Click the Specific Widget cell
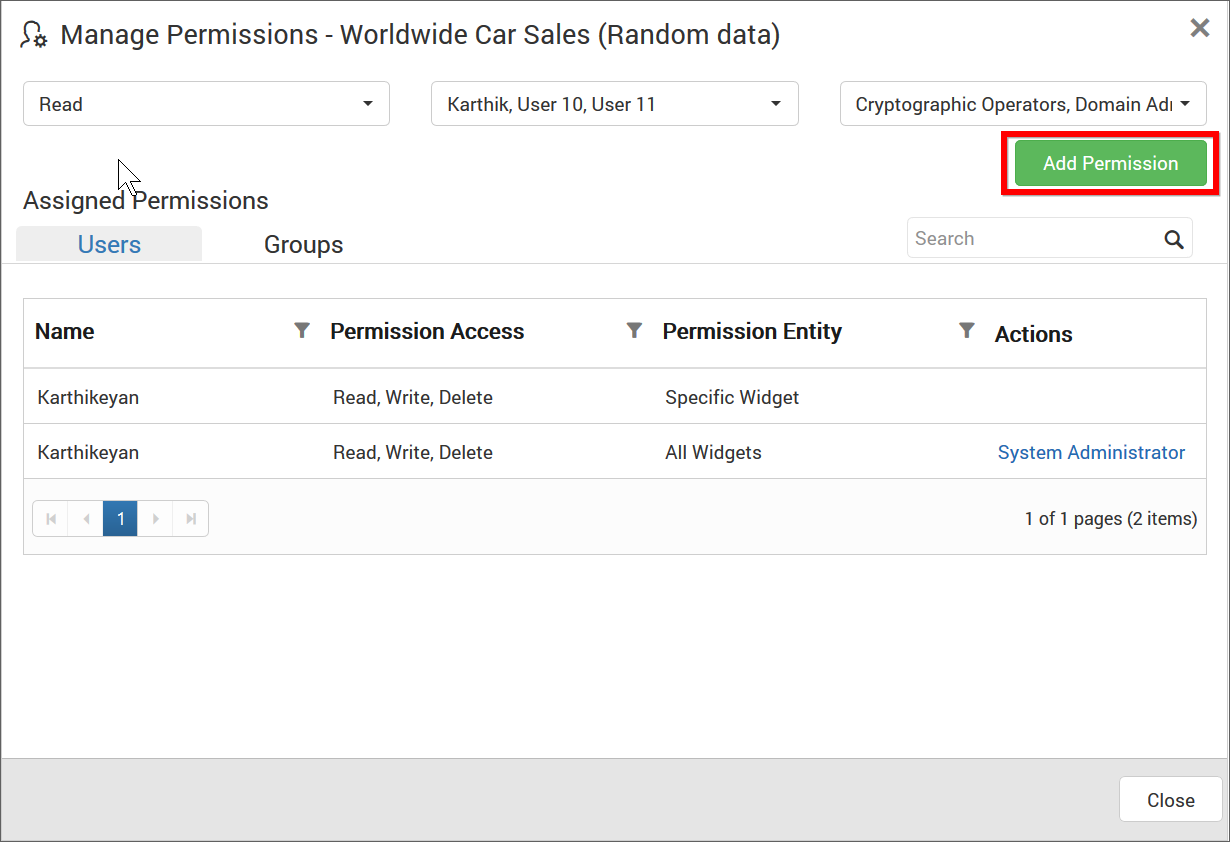 click(x=732, y=397)
